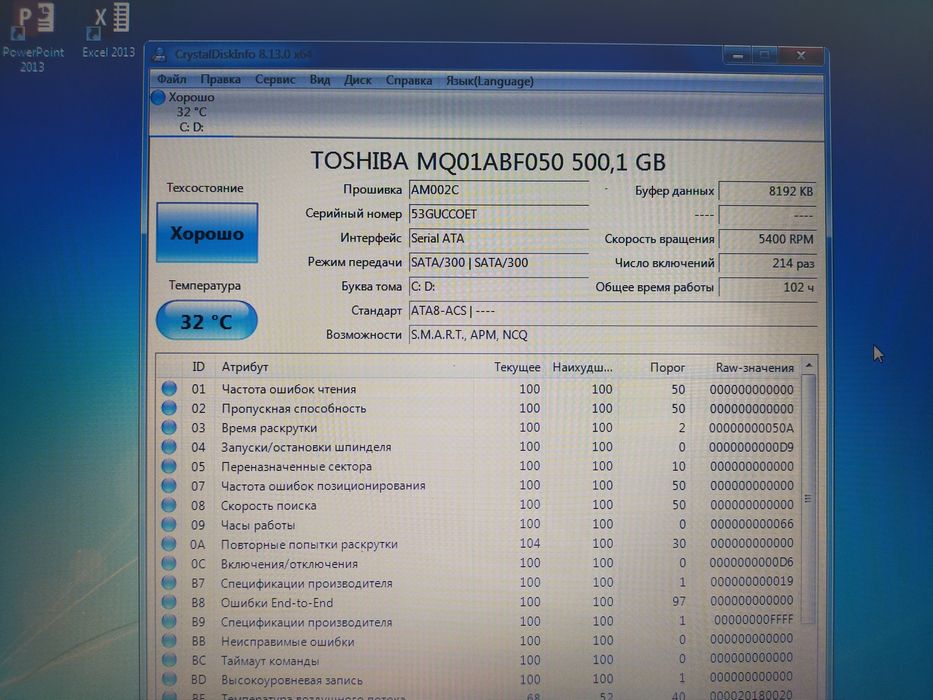Select the Ошибки End-to-End row
933x700 pixels.
pos(478,602)
